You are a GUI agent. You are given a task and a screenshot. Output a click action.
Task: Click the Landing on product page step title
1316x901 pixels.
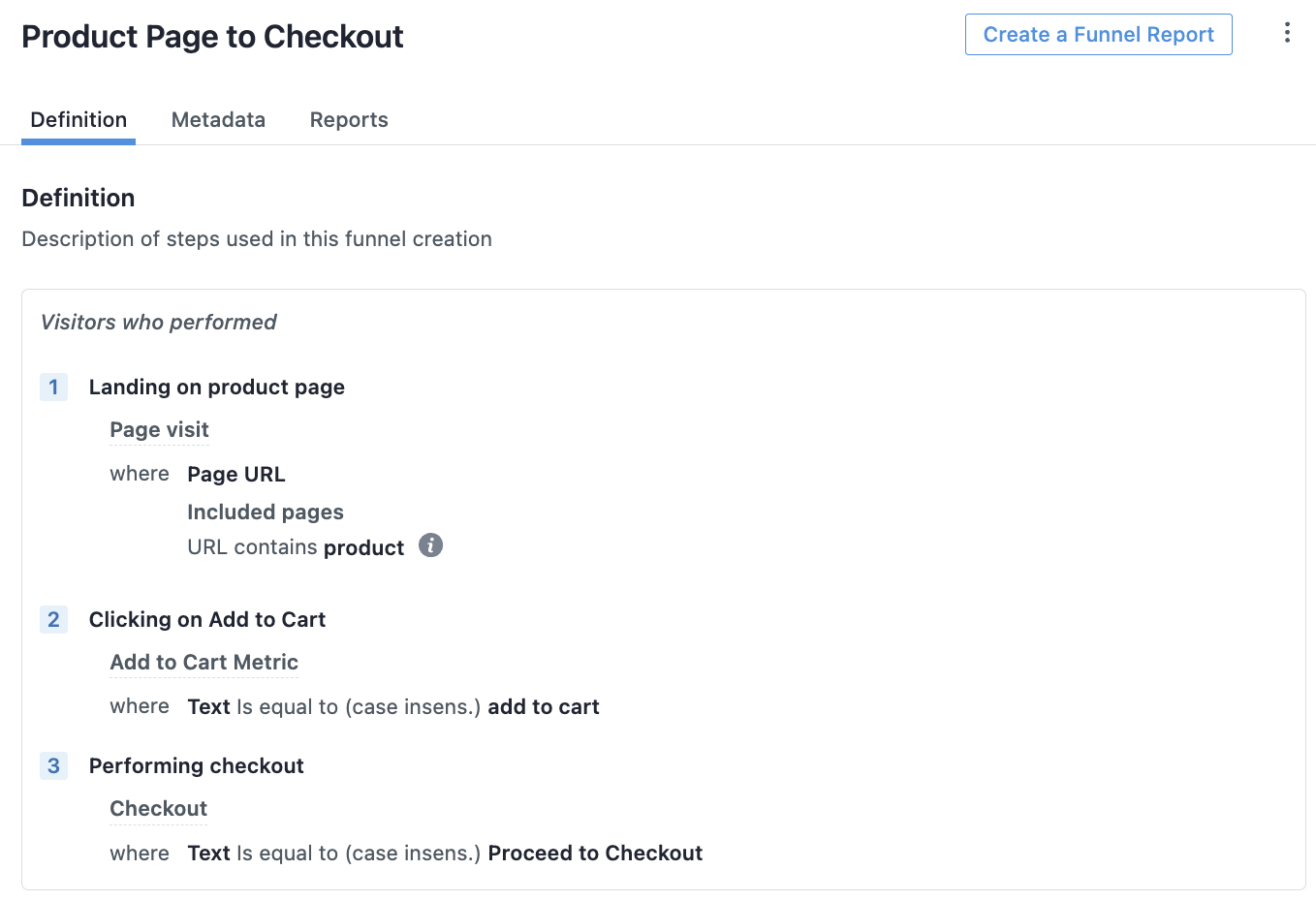click(217, 388)
